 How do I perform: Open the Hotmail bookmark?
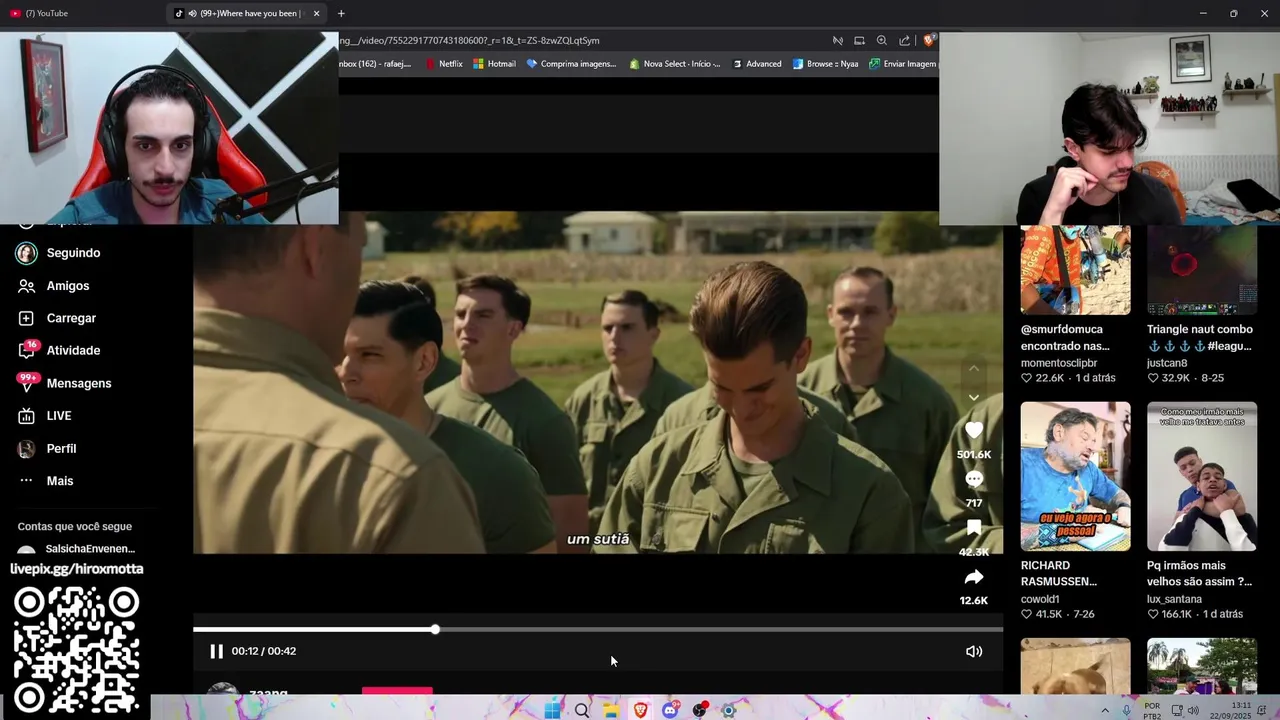coord(494,64)
